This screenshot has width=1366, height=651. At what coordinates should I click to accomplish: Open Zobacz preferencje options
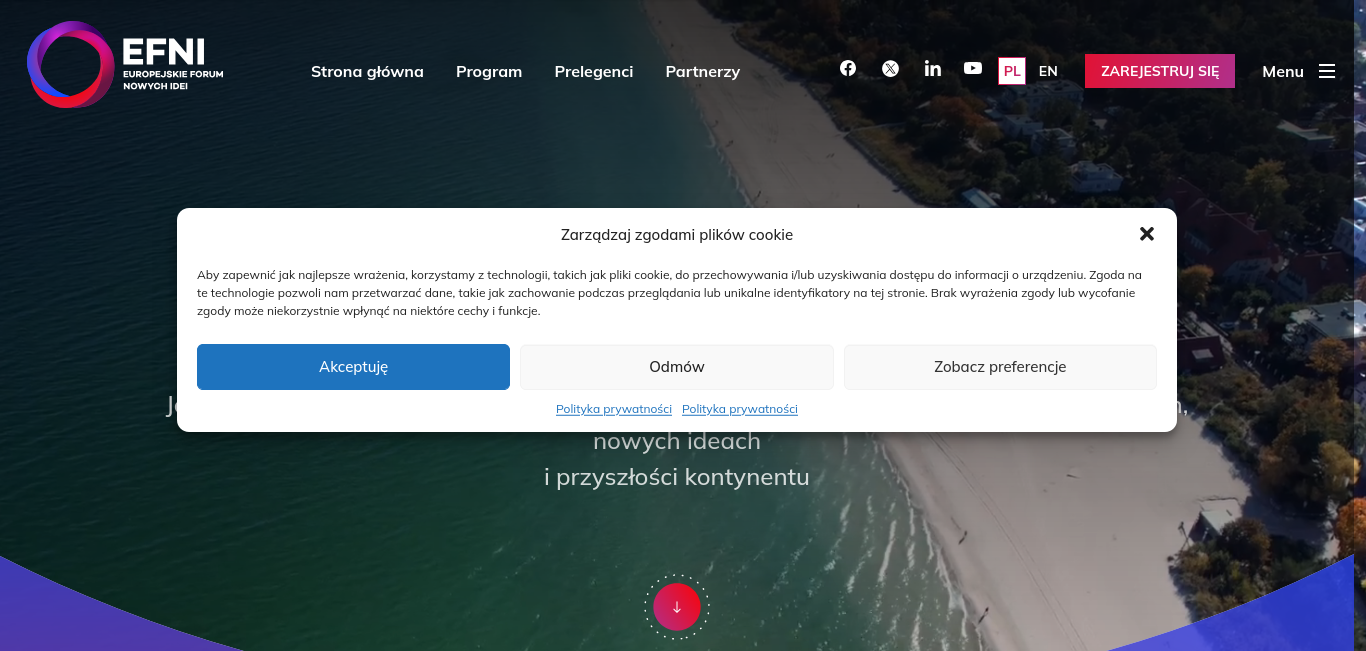click(1000, 367)
